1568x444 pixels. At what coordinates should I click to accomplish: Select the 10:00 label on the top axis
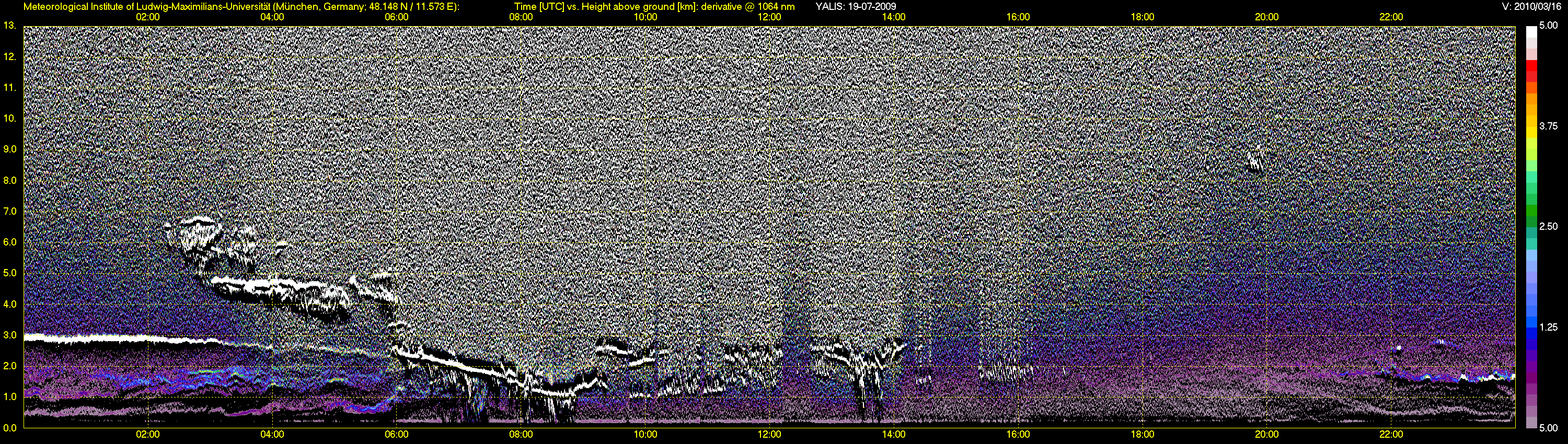click(645, 17)
